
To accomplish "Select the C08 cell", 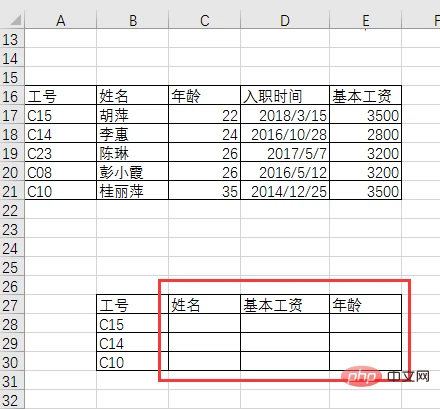I will [x=61, y=172].
